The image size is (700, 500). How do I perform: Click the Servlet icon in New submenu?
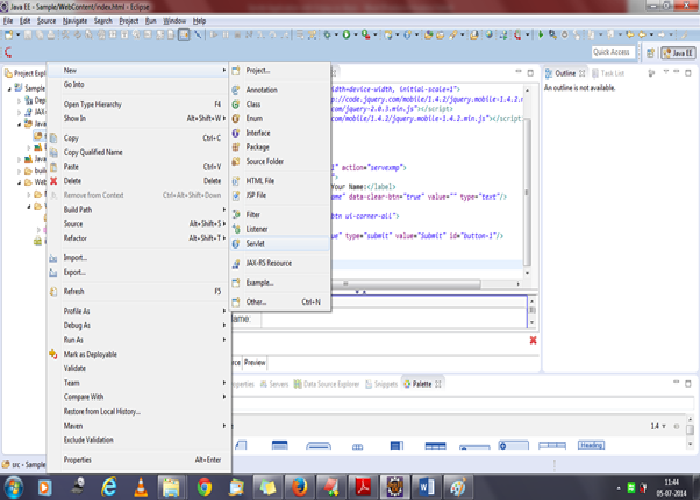point(236,244)
